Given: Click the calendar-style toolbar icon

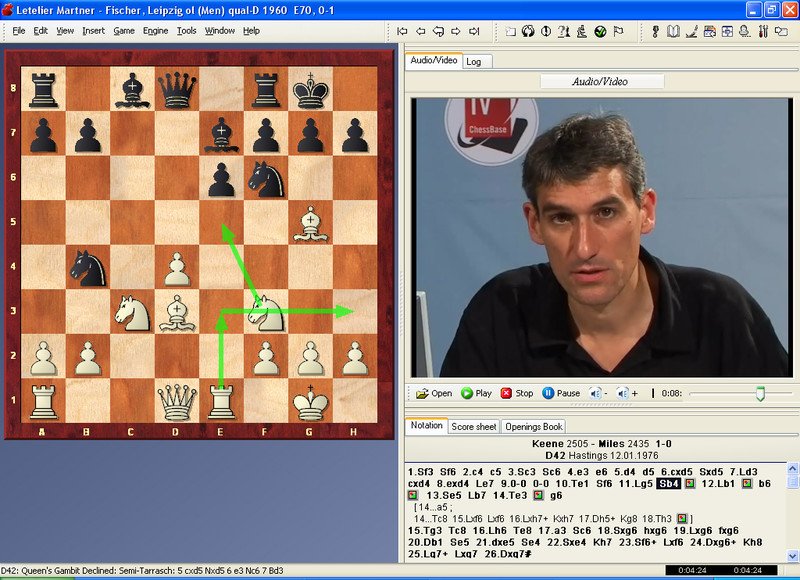Looking at the screenshot, I should click(709, 32).
